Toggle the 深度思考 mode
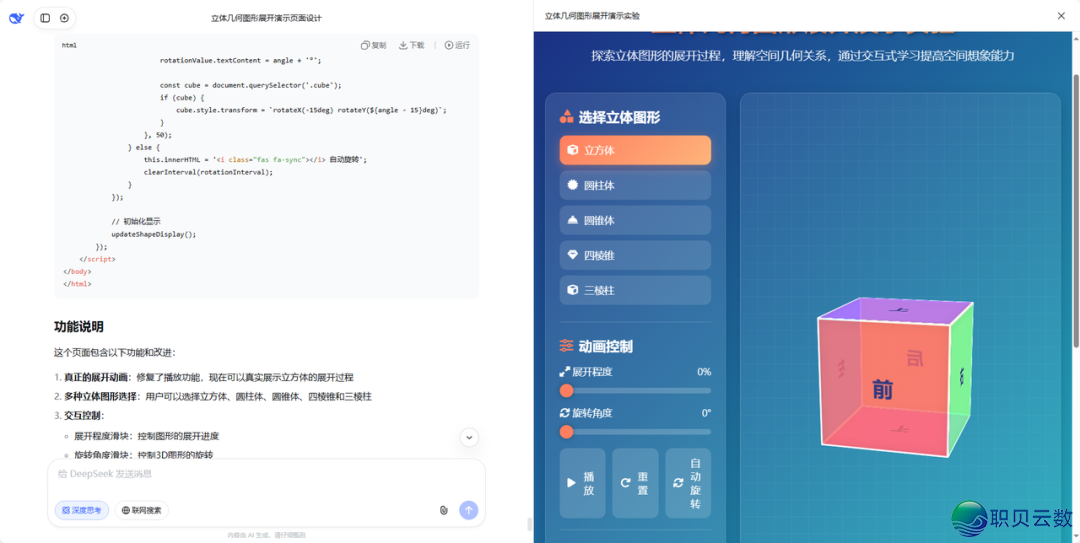This screenshot has height=543, width=1080. pos(82,511)
